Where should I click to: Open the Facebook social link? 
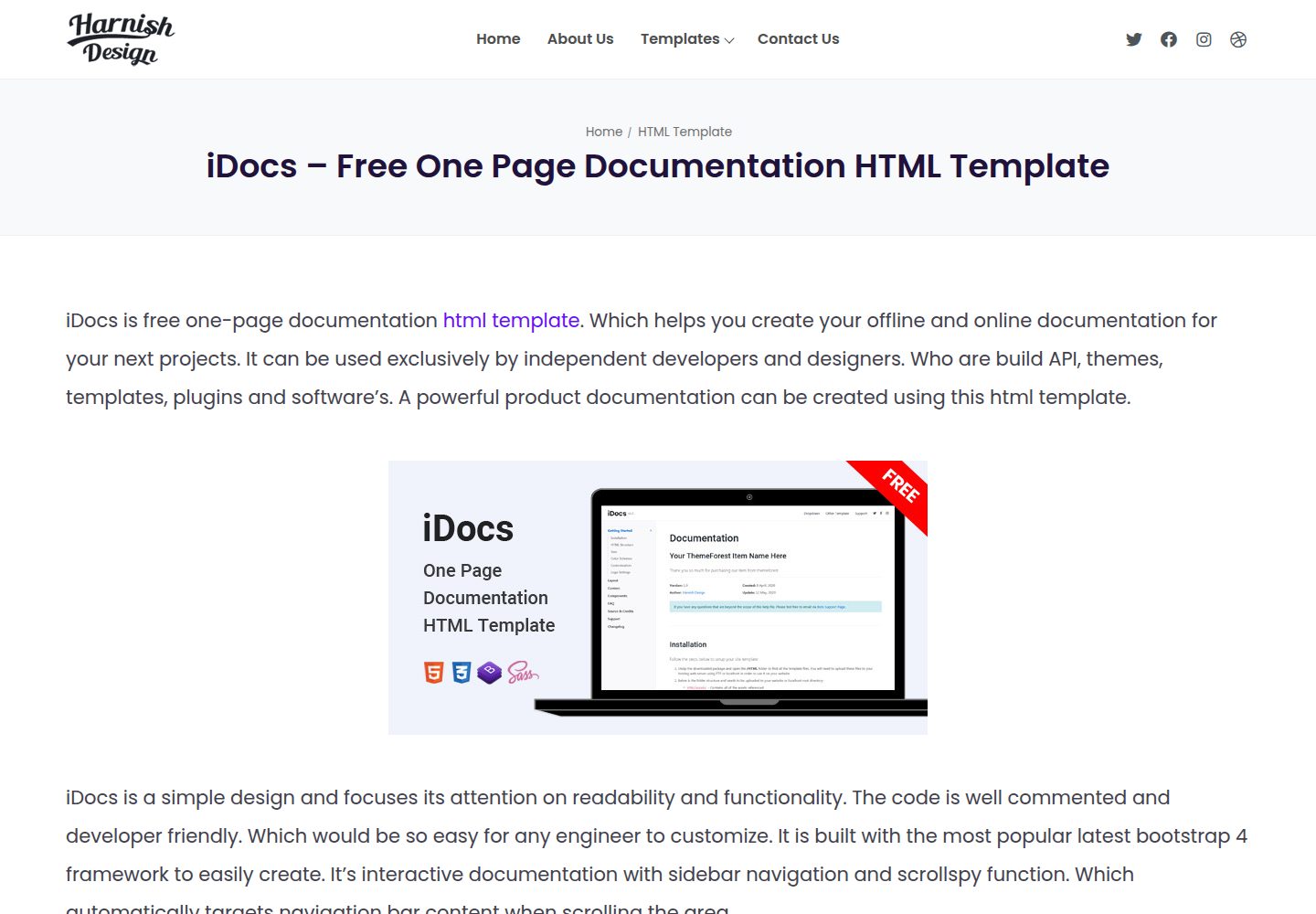point(1169,39)
